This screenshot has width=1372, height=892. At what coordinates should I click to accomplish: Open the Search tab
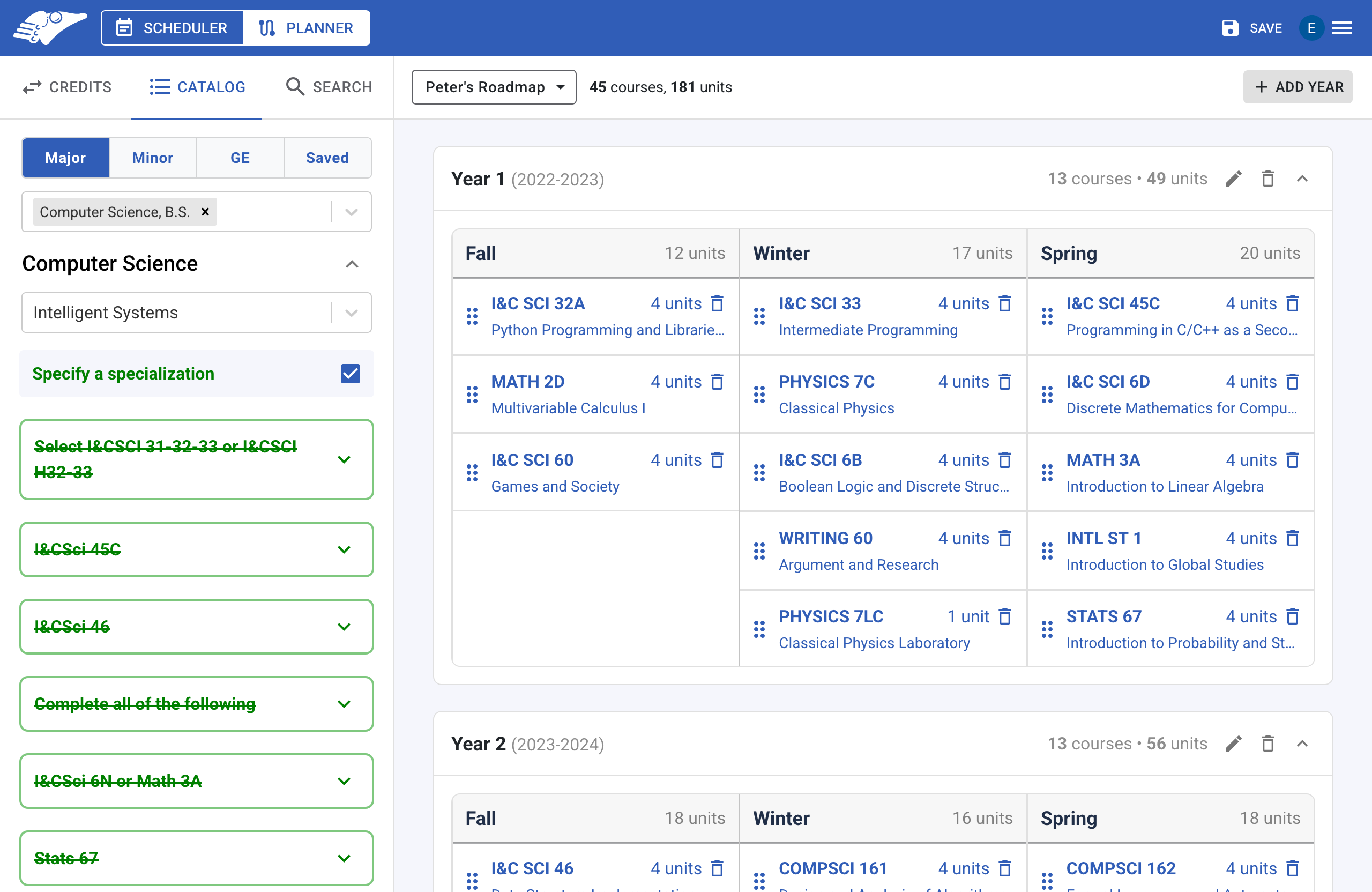[x=329, y=87]
